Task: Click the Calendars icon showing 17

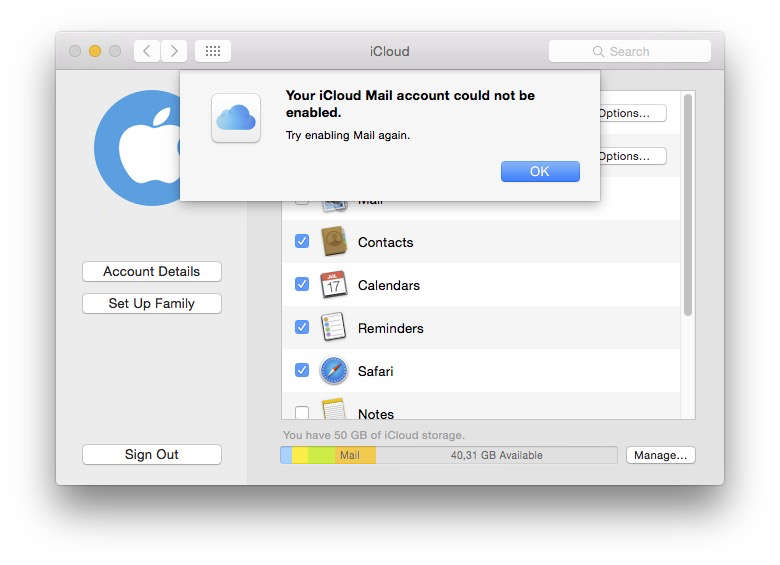Action: (334, 284)
